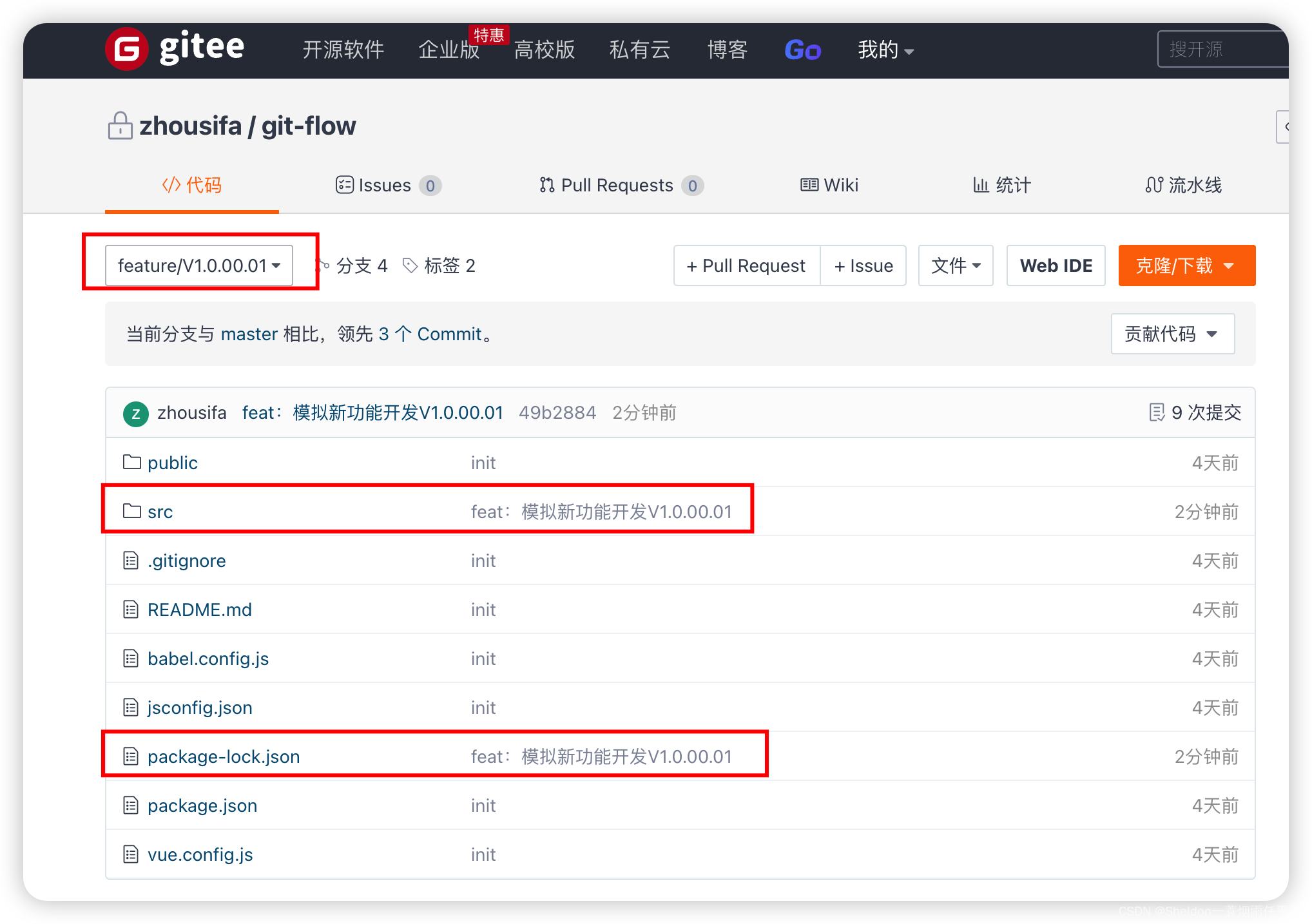The width and height of the screenshot is (1312, 924).
Task: Open the 我的 menu in the navbar
Action: coord(885,50)
